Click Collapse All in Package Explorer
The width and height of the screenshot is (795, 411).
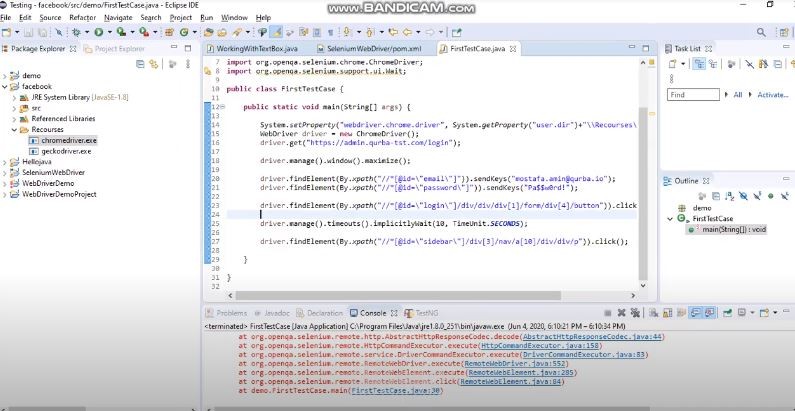140,64
